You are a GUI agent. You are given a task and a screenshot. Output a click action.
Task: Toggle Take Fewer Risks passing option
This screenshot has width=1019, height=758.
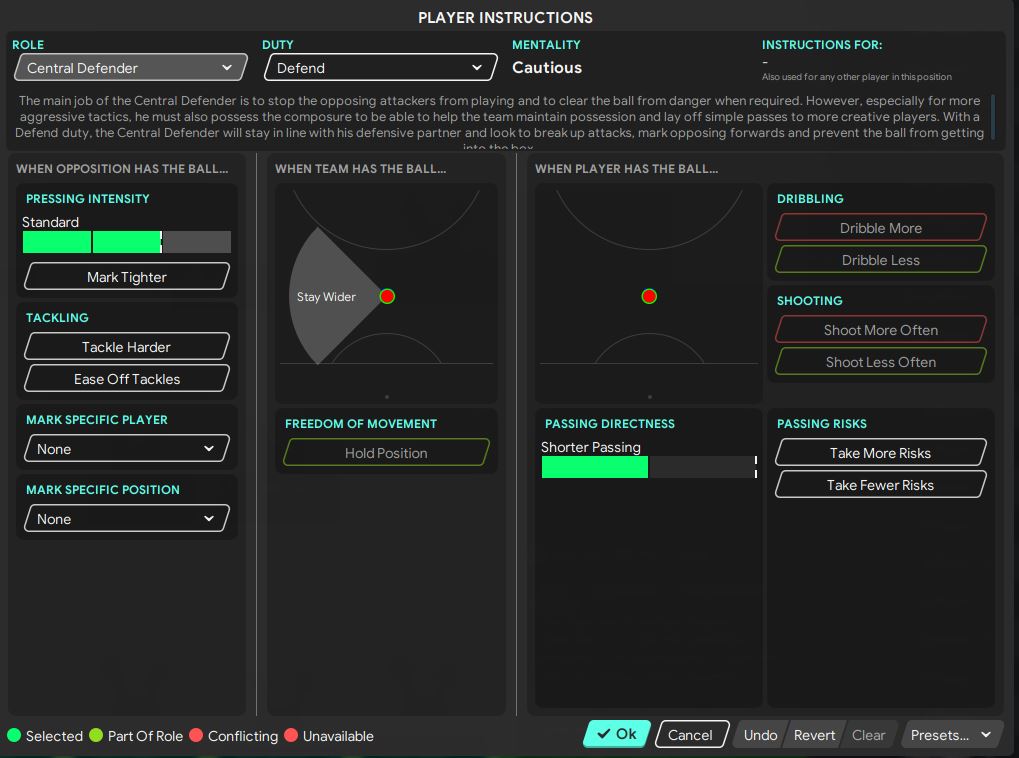(880, 485)
